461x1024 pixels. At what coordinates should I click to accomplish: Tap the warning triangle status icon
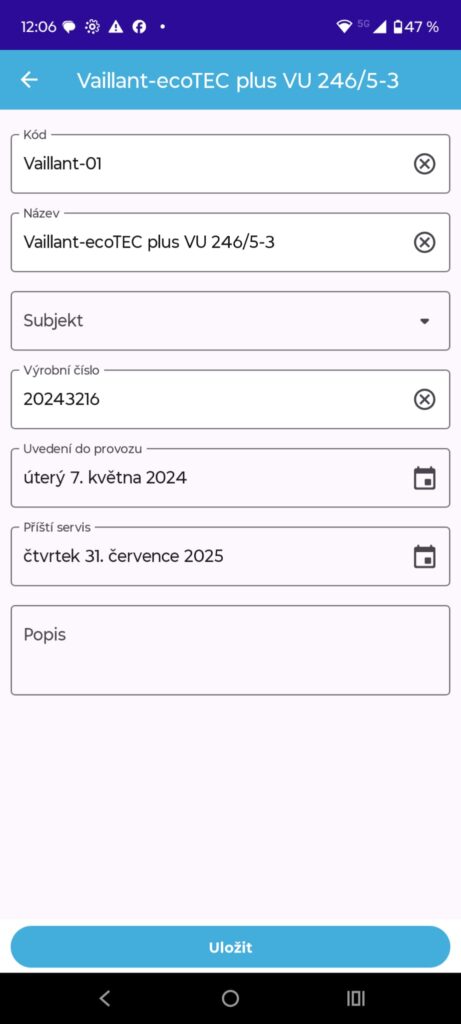coord(116,27)
